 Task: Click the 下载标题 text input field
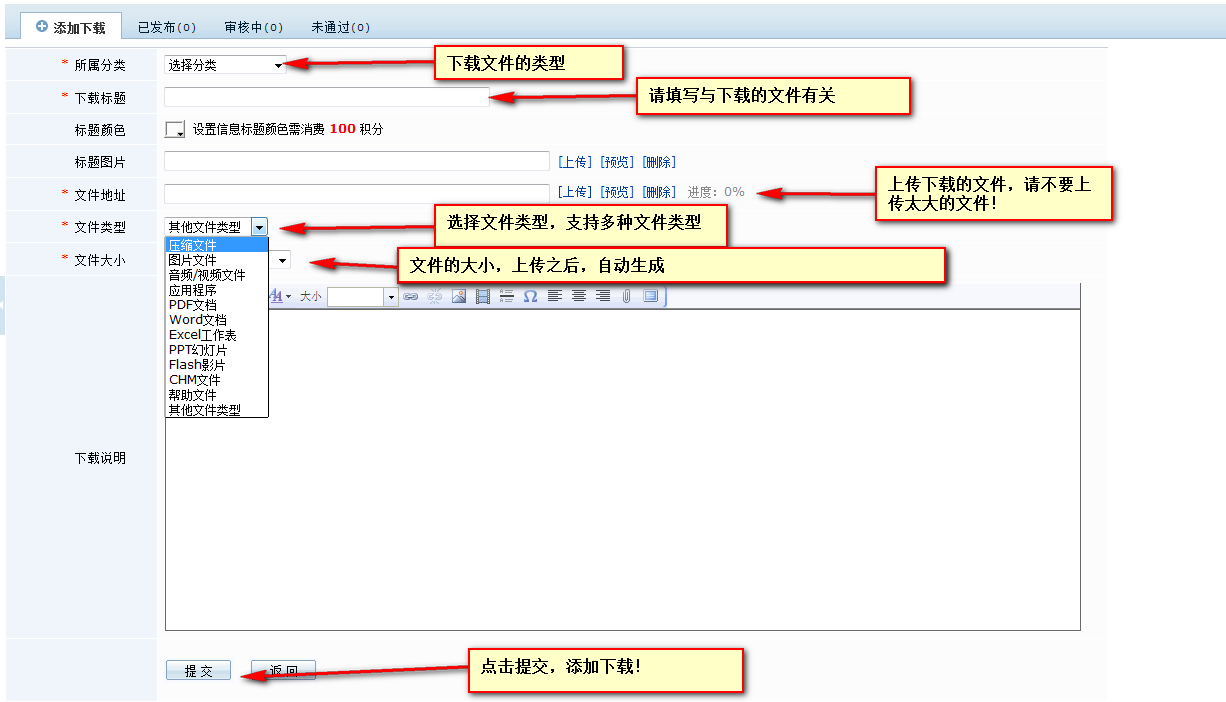(x=326, y=97)
